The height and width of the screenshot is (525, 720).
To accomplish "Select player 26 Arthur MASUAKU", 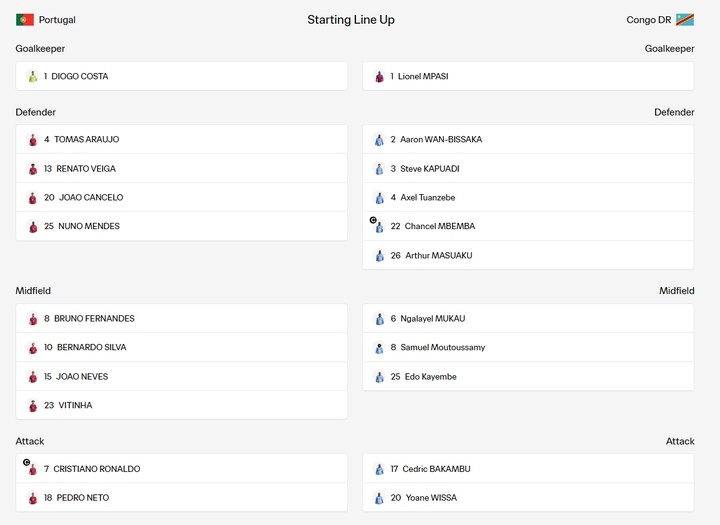I will (x=528, y=255).
